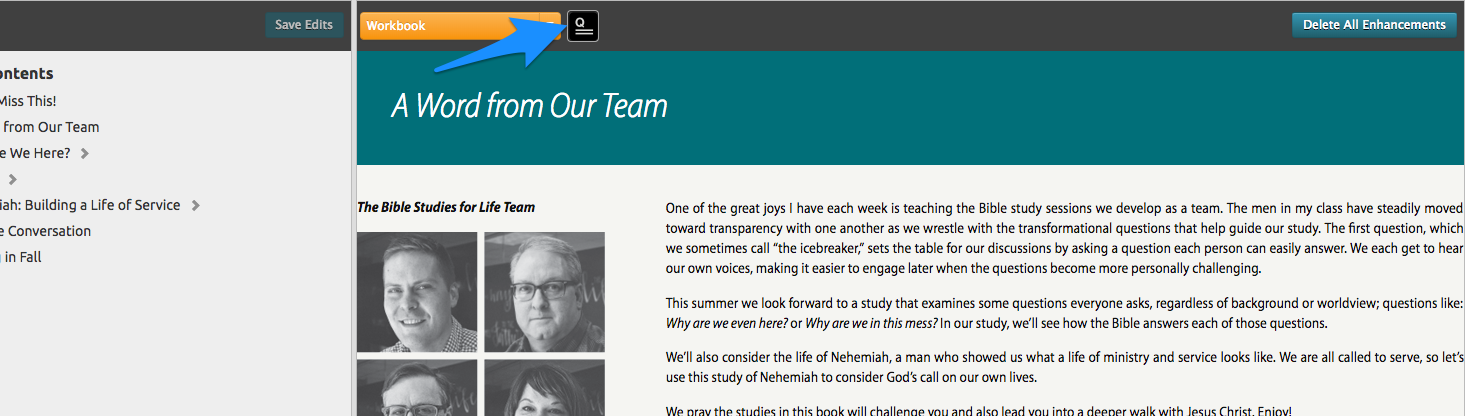1465x416 pixels.
Task: Open the contents entry ending 'Conversation'
Action: [x=46, y=231]
